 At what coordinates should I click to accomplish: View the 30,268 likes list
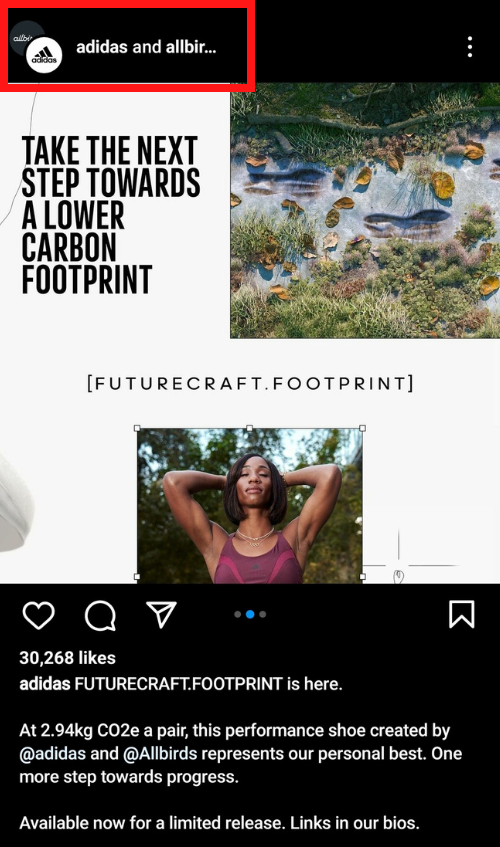pyautogui.click(x=67, y=658)
